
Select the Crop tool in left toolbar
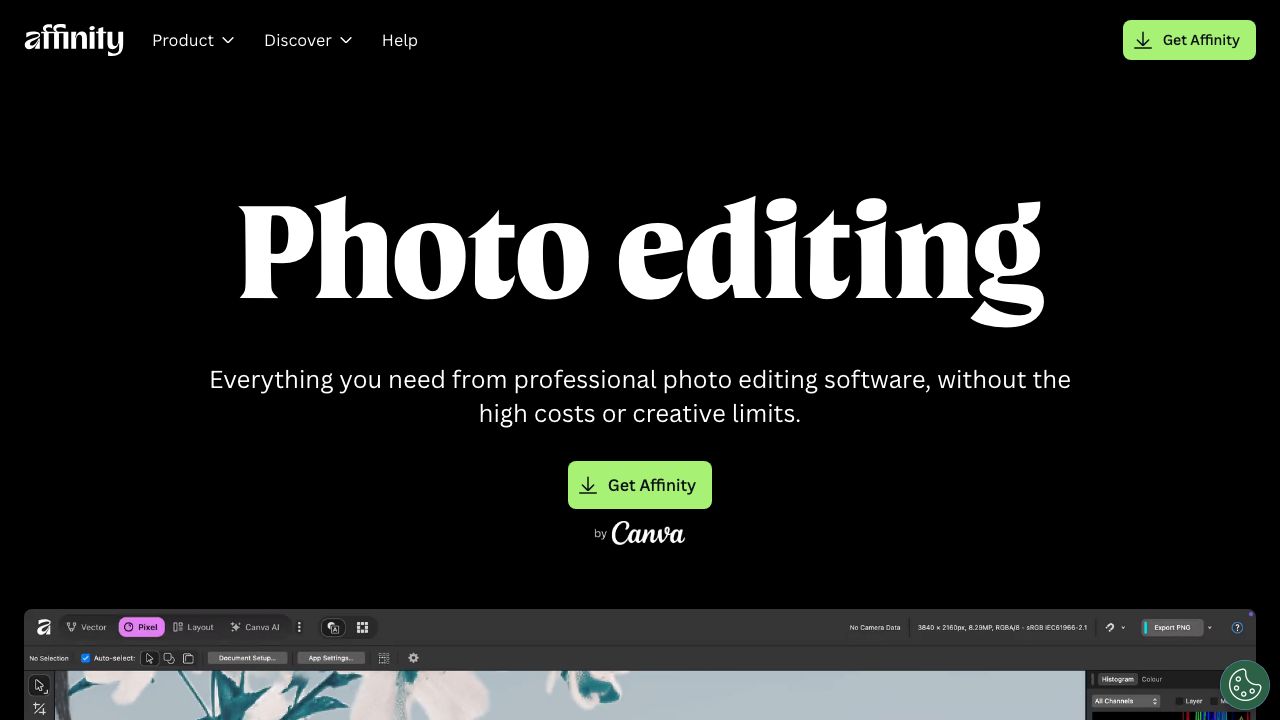pyautogui.click(x=39, y=709)
